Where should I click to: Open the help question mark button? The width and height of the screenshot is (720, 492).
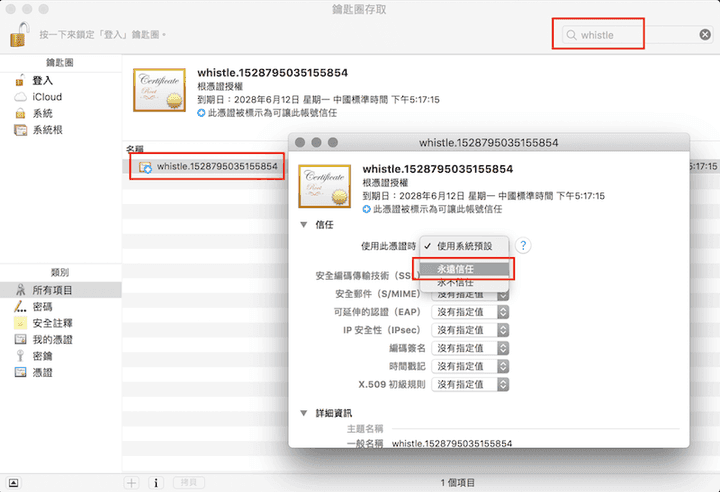tap(523, 245)
